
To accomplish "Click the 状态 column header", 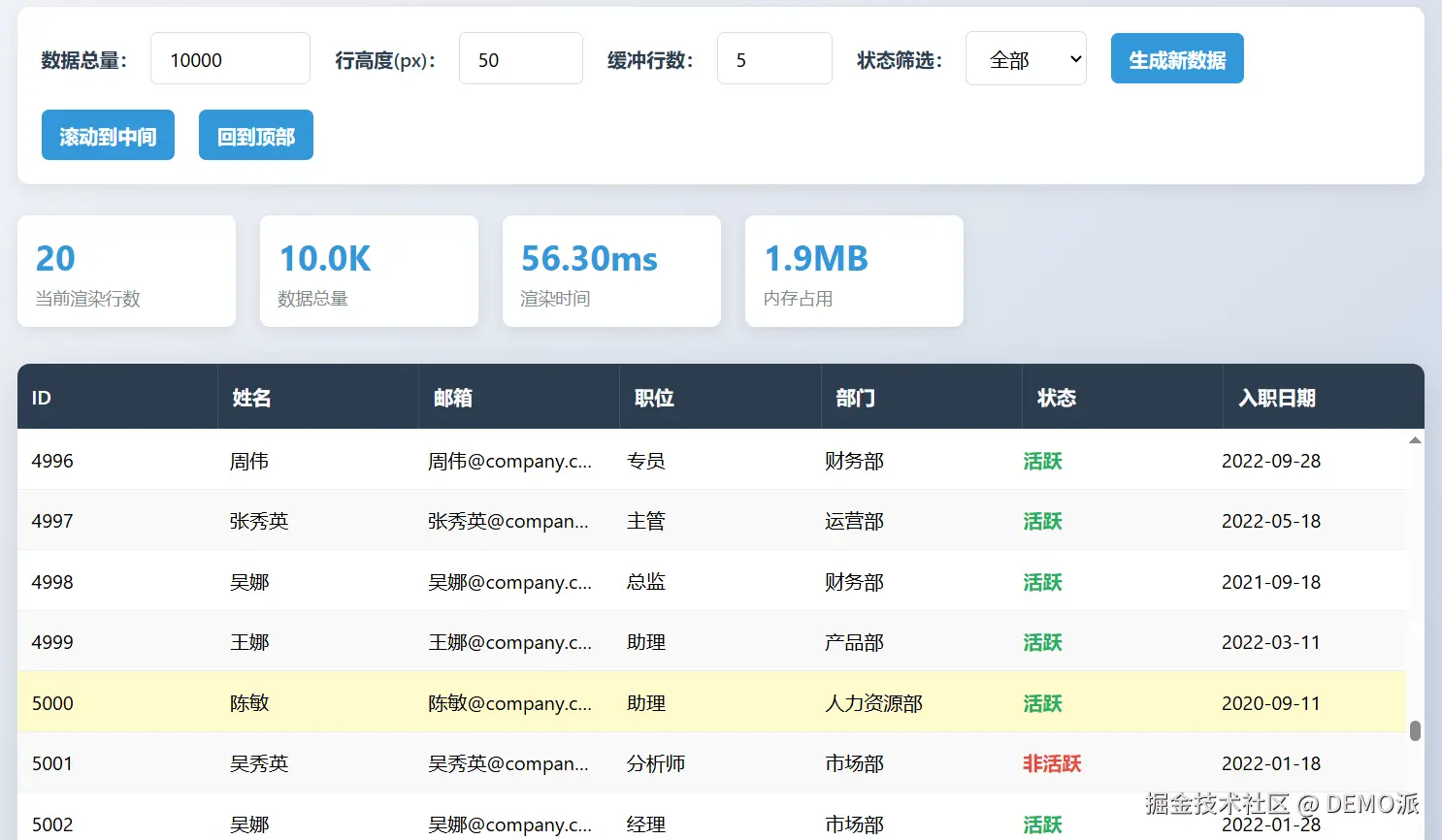I will [1123, 397].
